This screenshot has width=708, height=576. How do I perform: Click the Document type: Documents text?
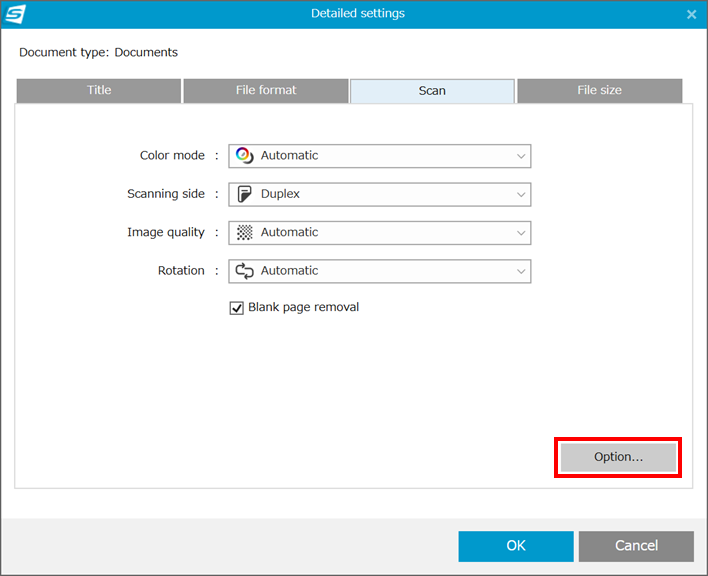click(x=98, y=53)
